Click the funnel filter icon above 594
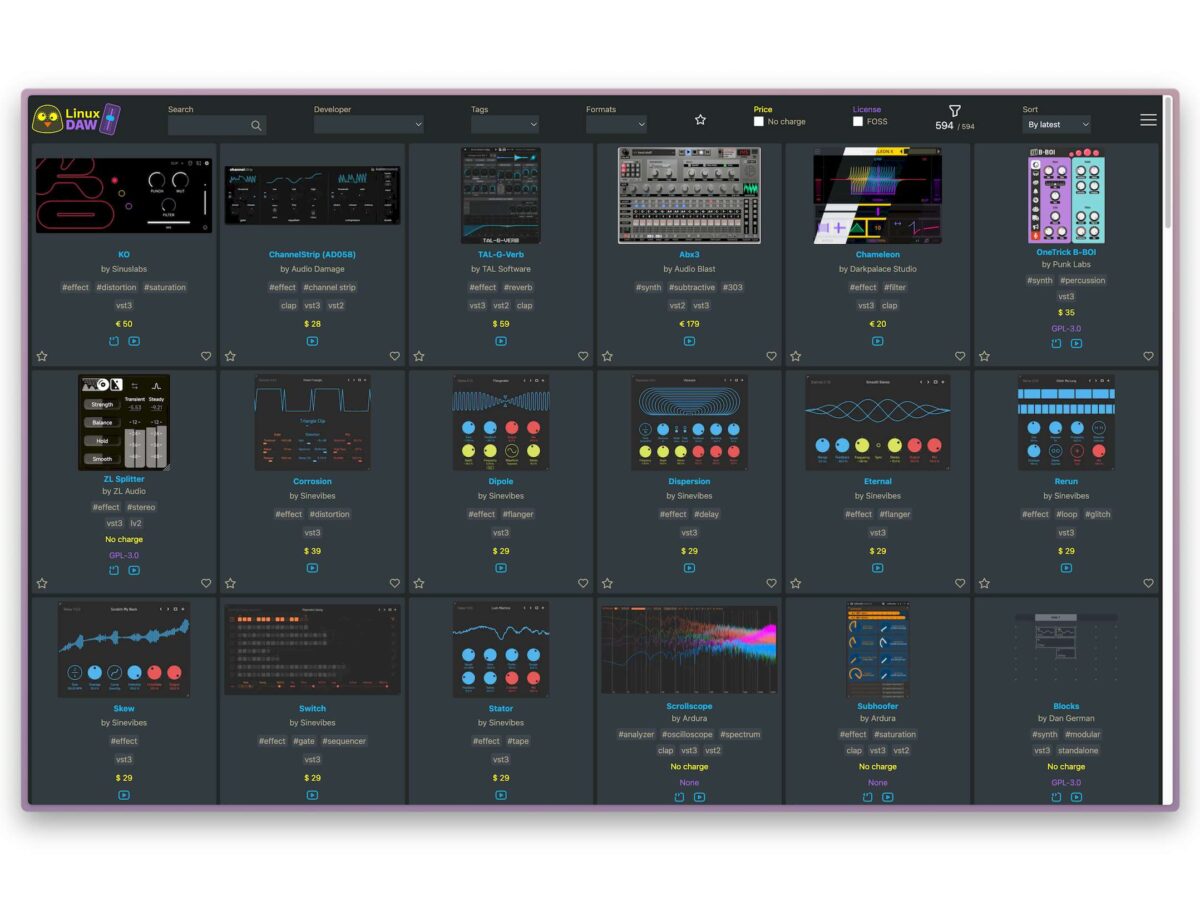The width and height of the screenshot is (1200, 900). pos(954,111)
